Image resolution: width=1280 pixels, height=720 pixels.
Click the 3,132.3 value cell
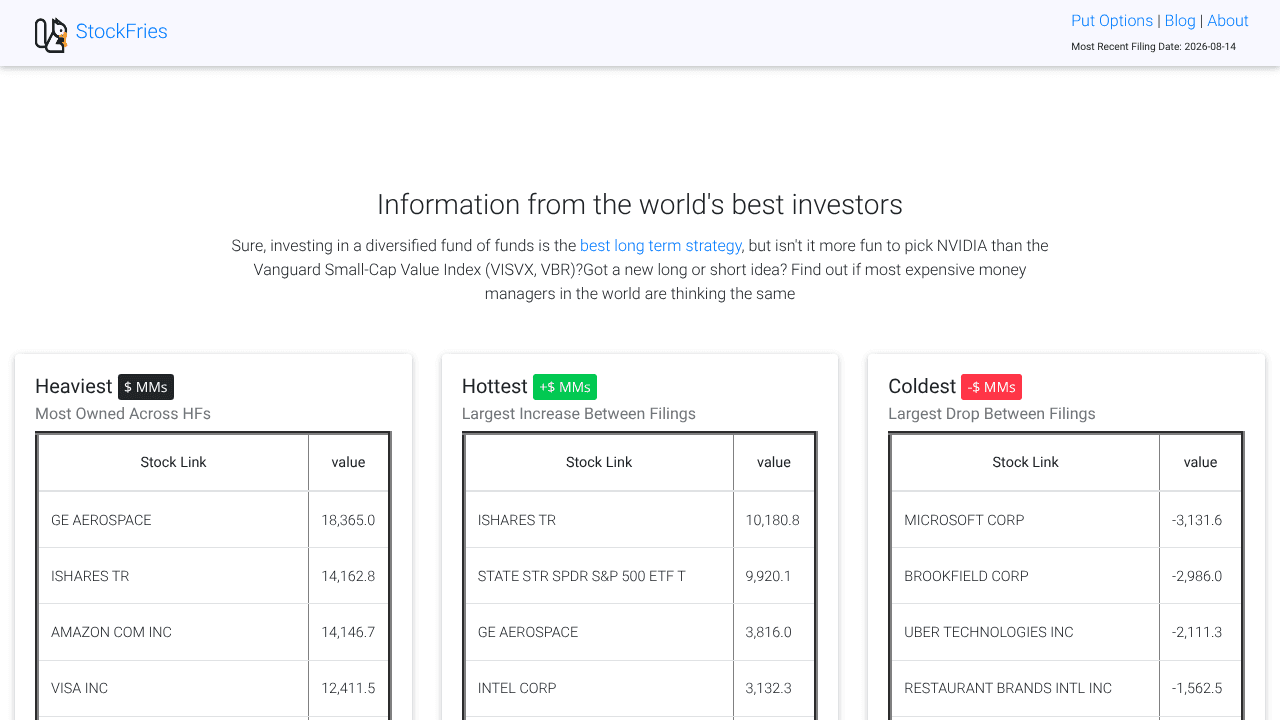[x=773, y=688]
